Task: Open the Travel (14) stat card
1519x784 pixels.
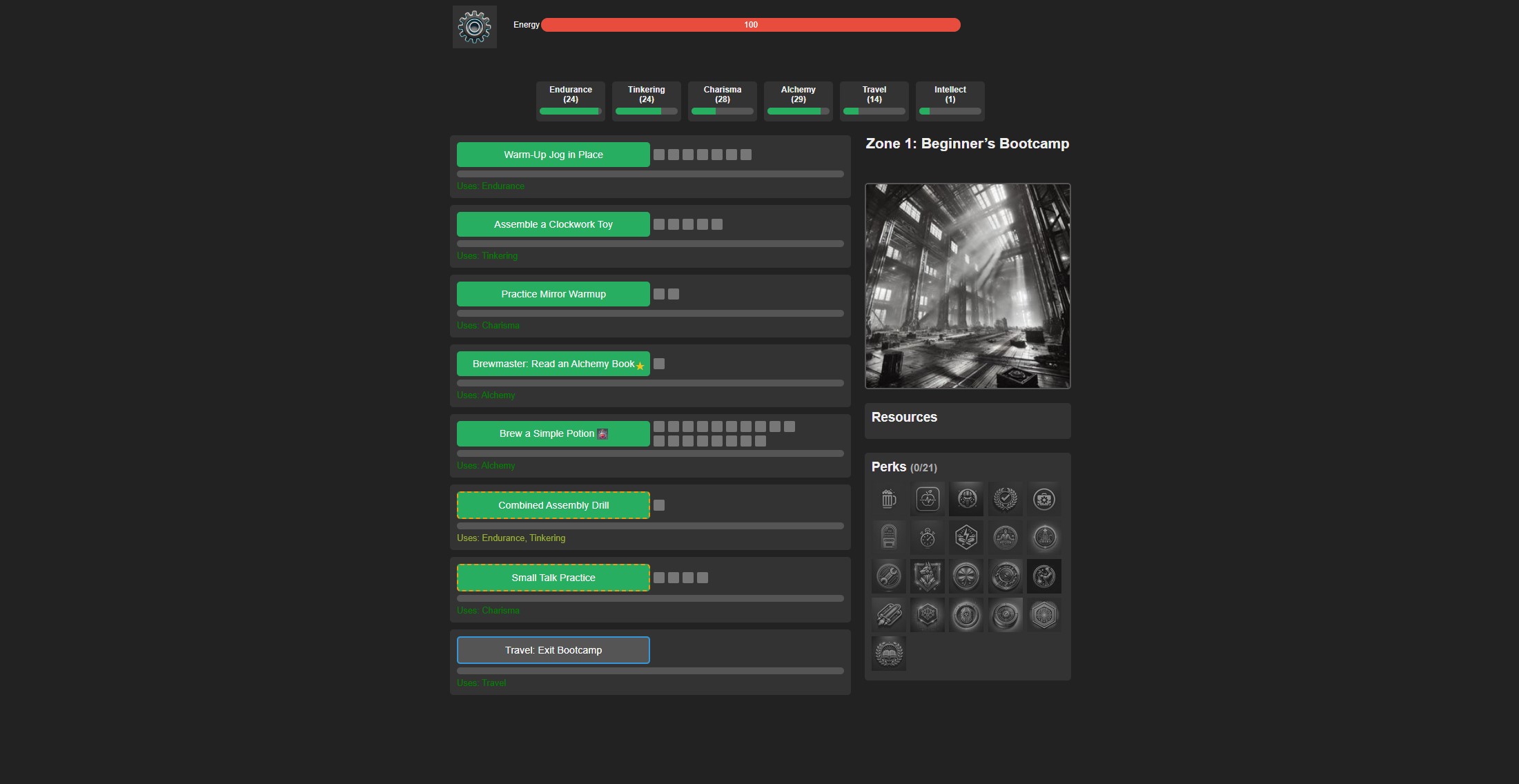Action: tap(874, 101)
